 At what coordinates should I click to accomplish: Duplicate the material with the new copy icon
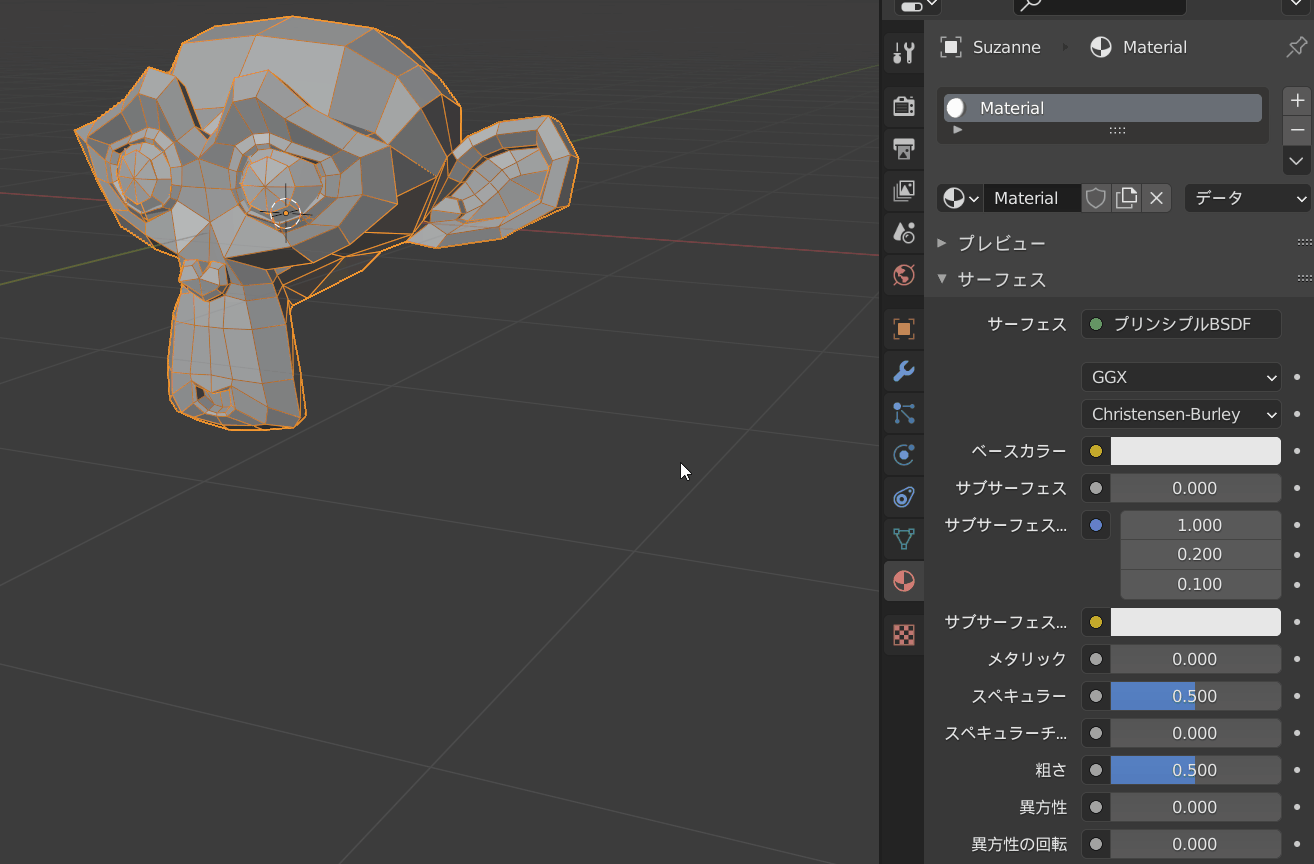tap(1126, 198)
